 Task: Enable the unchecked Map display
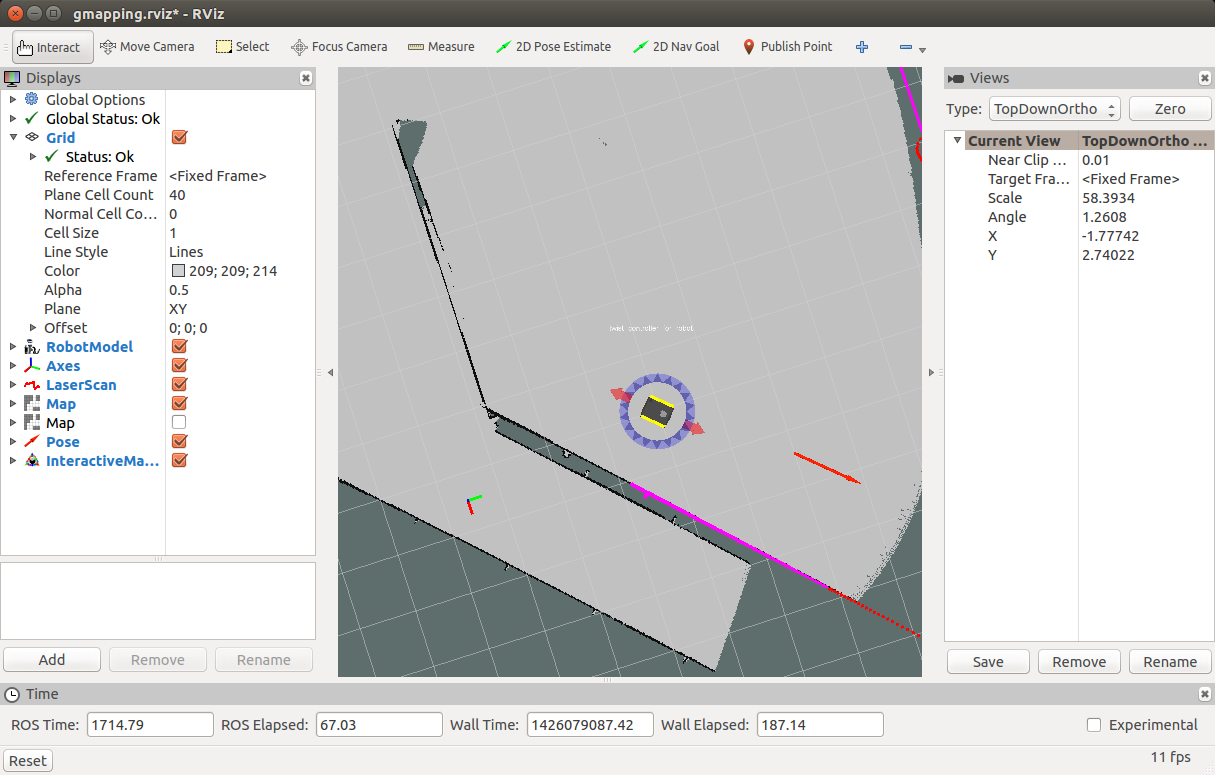point(180,423)
